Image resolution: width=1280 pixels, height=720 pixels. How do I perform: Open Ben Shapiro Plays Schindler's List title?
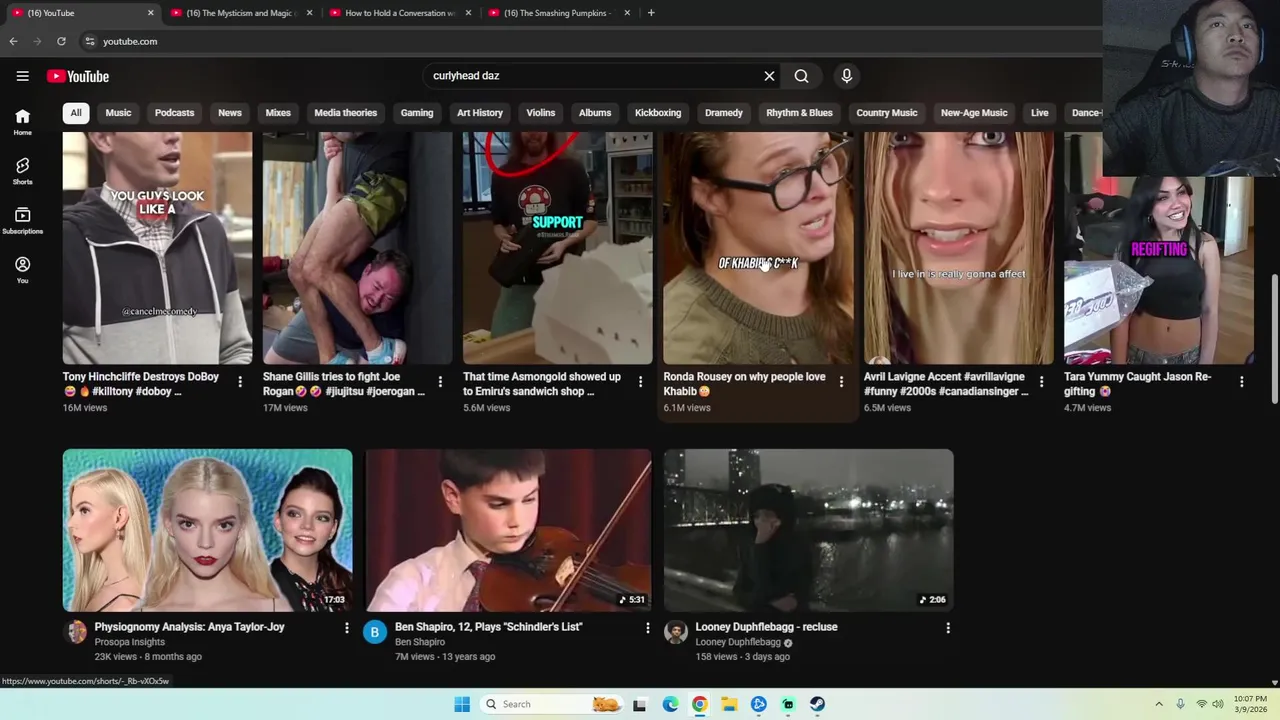point(489,627)
